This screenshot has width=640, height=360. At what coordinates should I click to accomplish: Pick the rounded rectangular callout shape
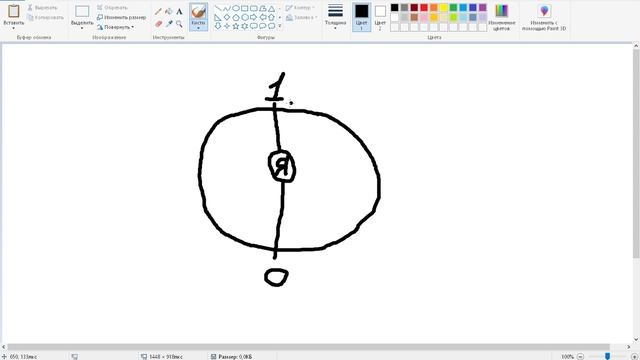(x=253, y=26)
